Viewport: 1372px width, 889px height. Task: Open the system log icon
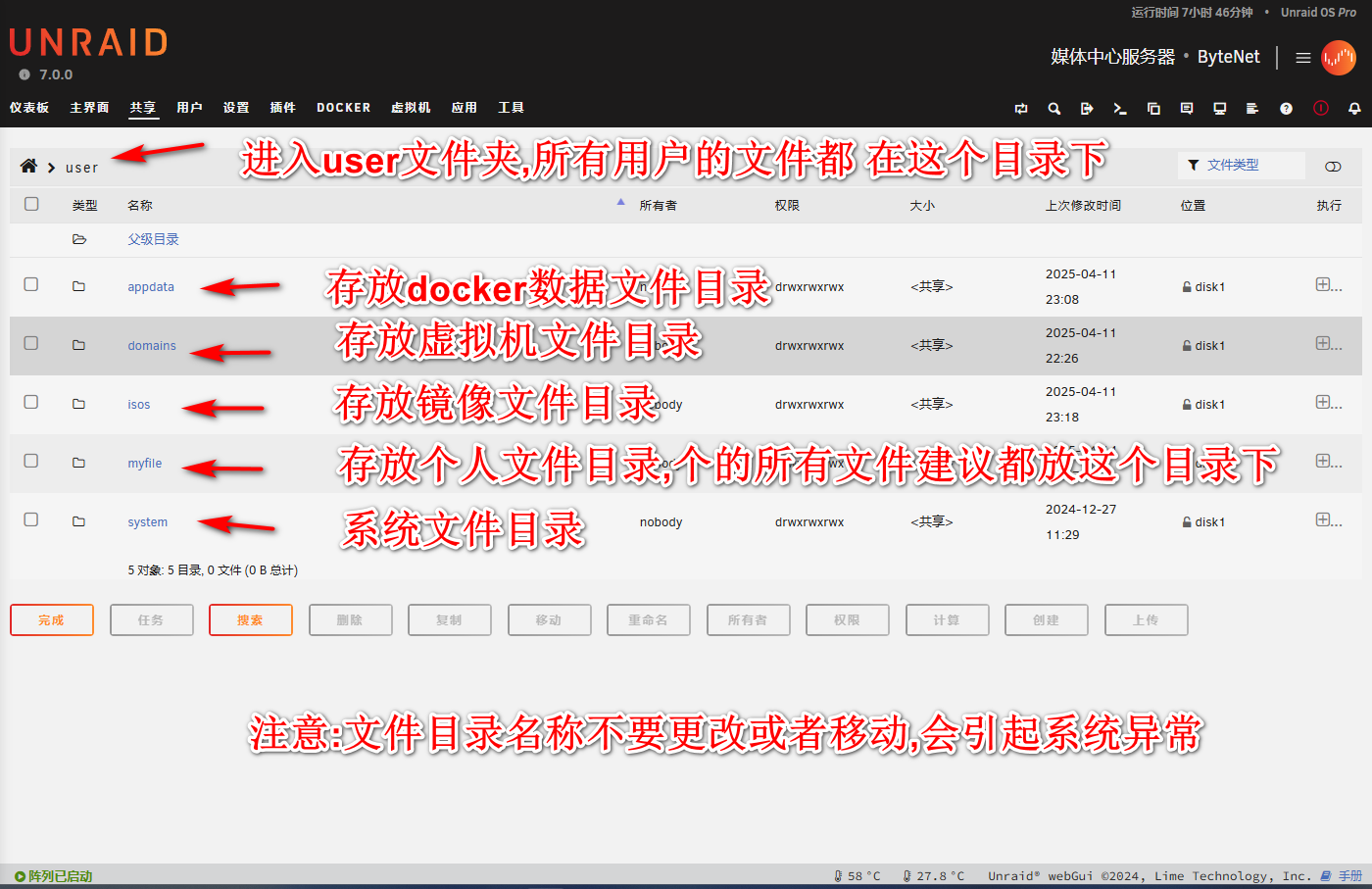(1252, 109)
